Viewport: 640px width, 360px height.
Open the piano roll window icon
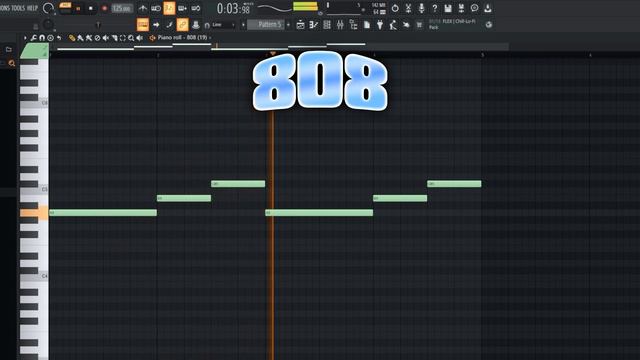[313, 25]
